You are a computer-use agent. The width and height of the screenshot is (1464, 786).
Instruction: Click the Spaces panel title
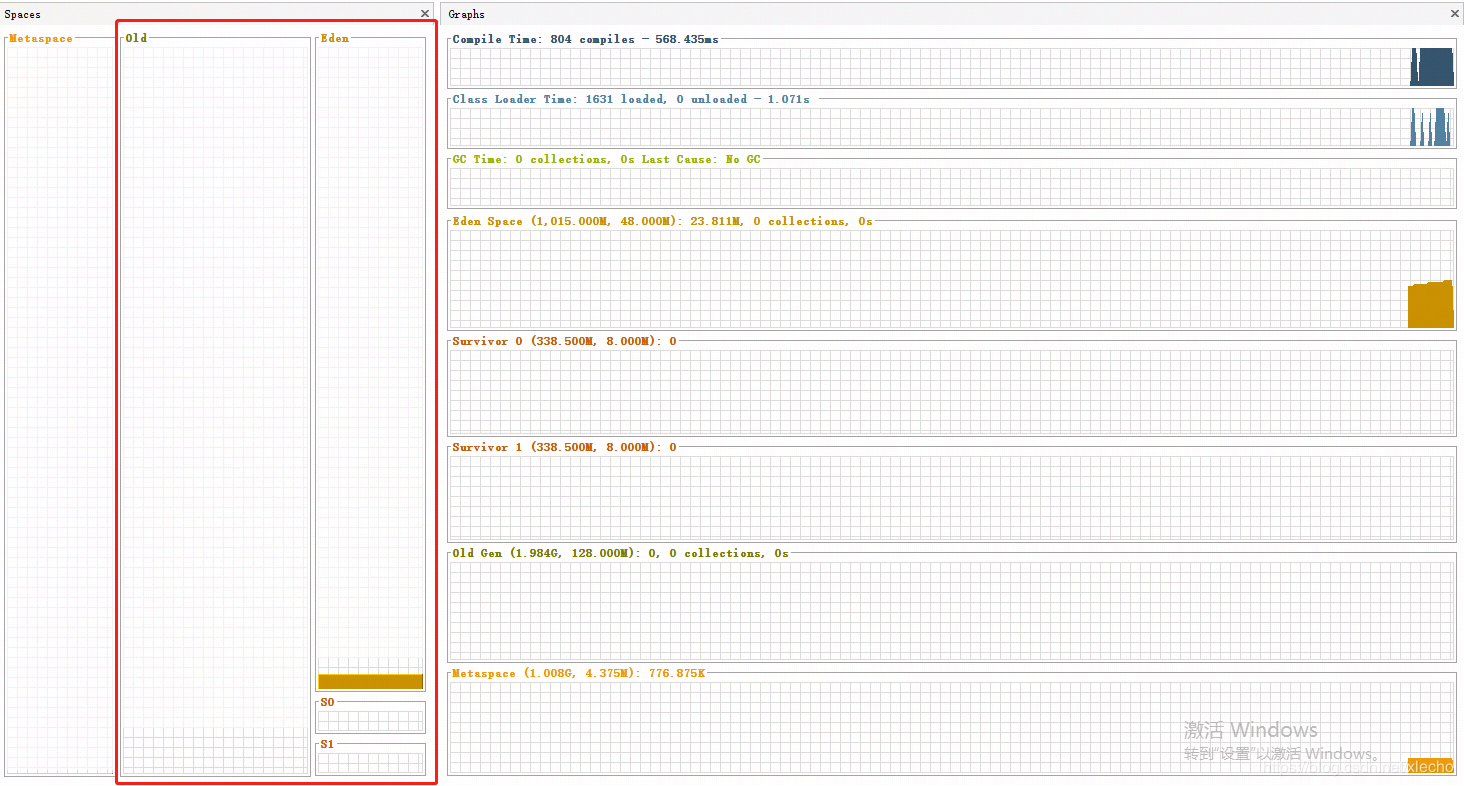click(23, 14)
